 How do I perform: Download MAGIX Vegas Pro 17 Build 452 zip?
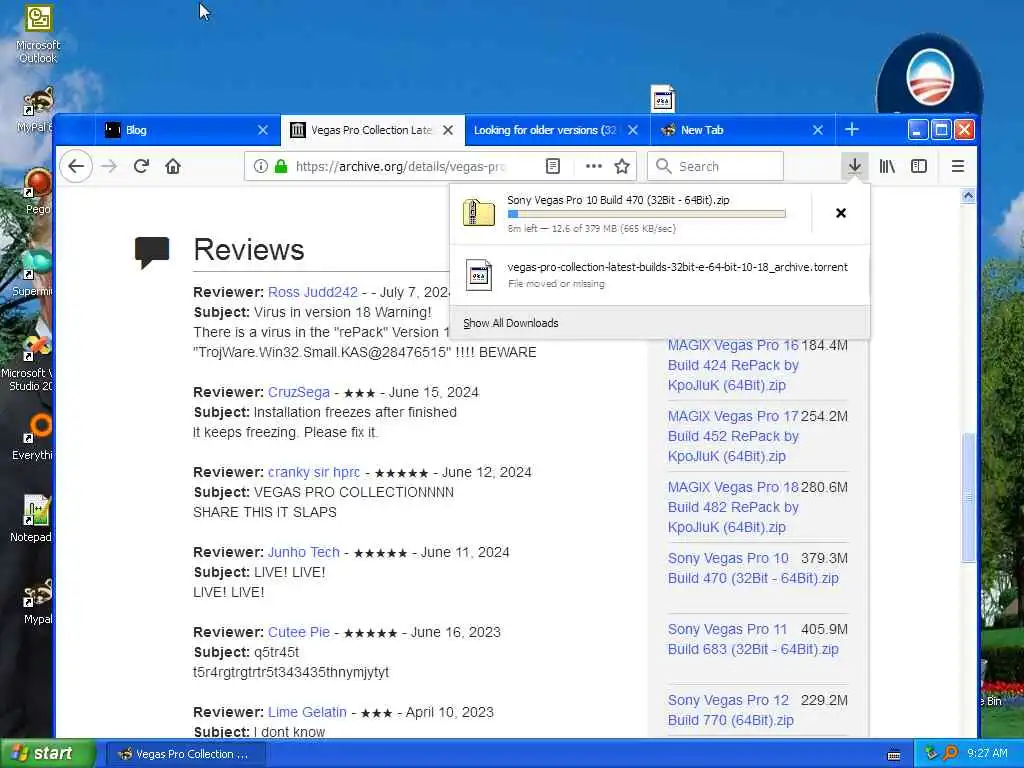tap(733, 436)
